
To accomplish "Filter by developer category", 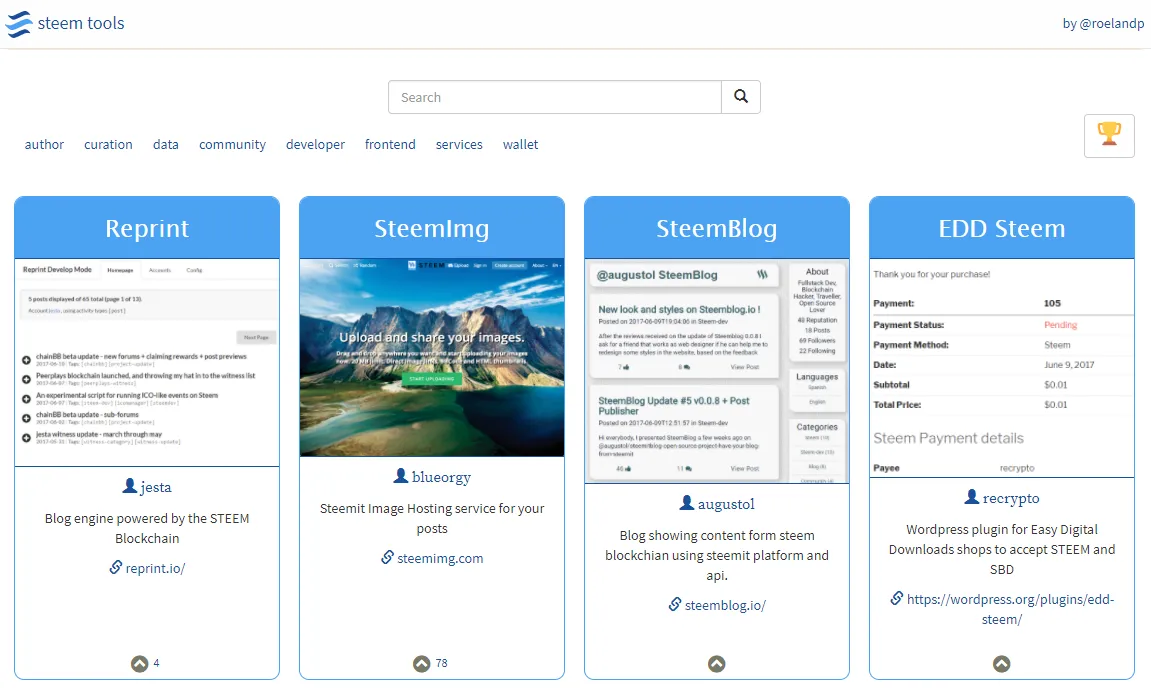I will tap(315, 145).
